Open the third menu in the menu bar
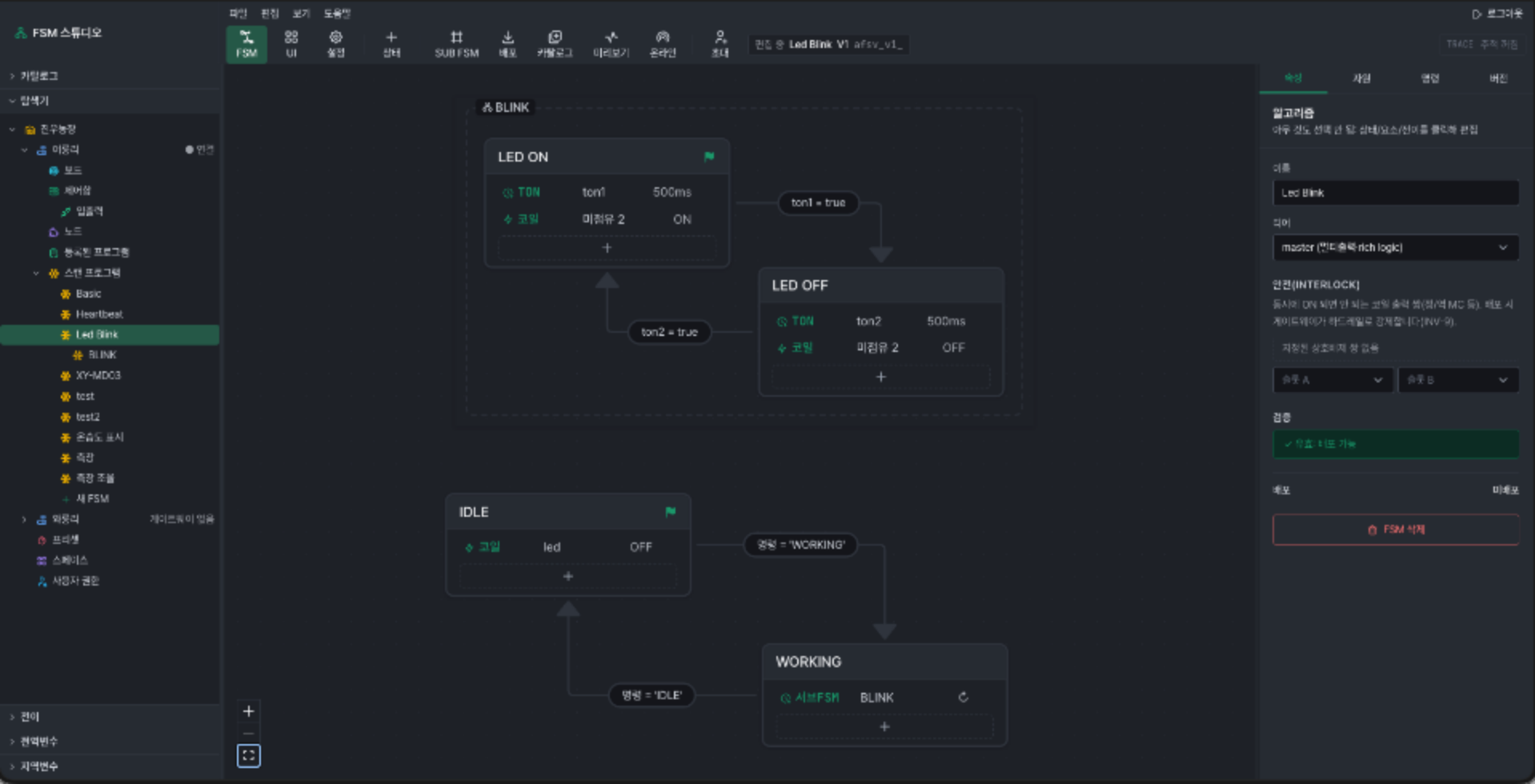1535x784 pixels. 301,14
